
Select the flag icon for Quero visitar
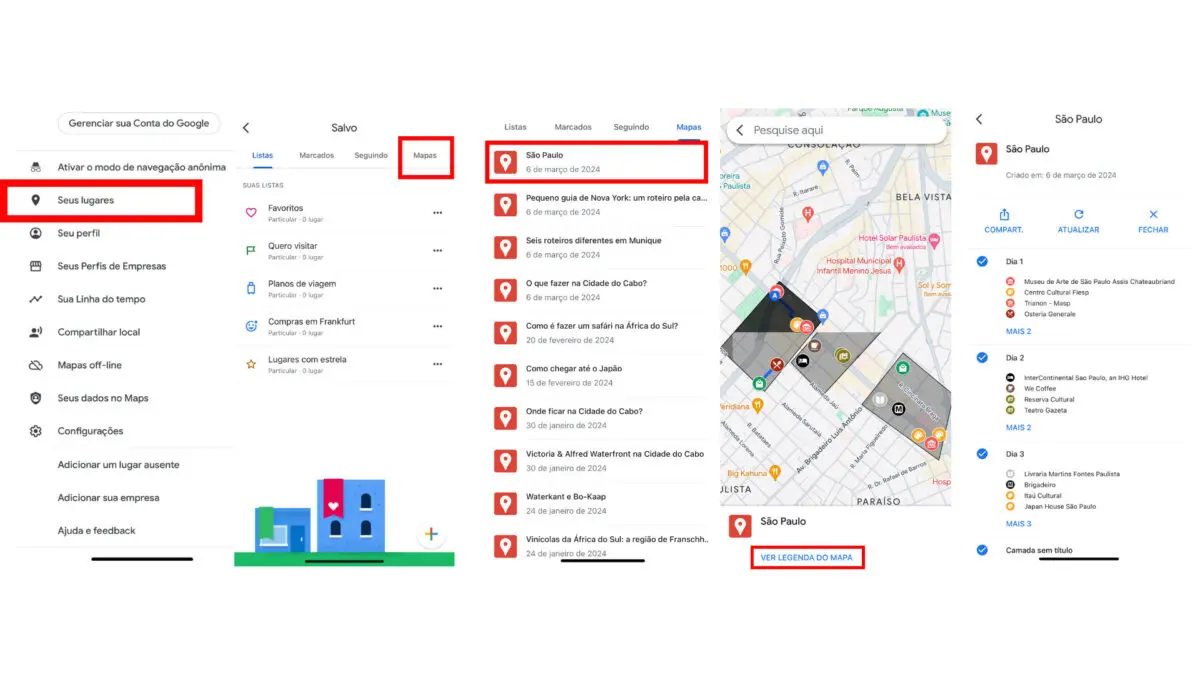click(251, 249)
